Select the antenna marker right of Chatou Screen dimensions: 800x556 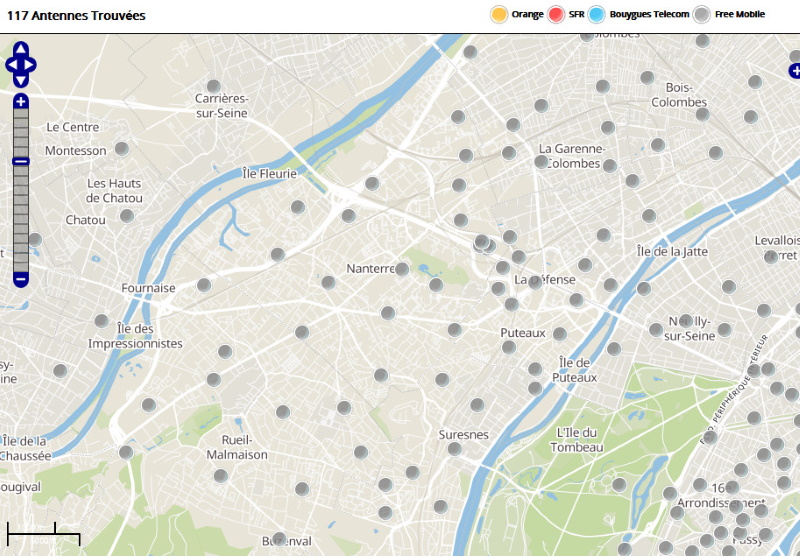click(x=127, y=216)
